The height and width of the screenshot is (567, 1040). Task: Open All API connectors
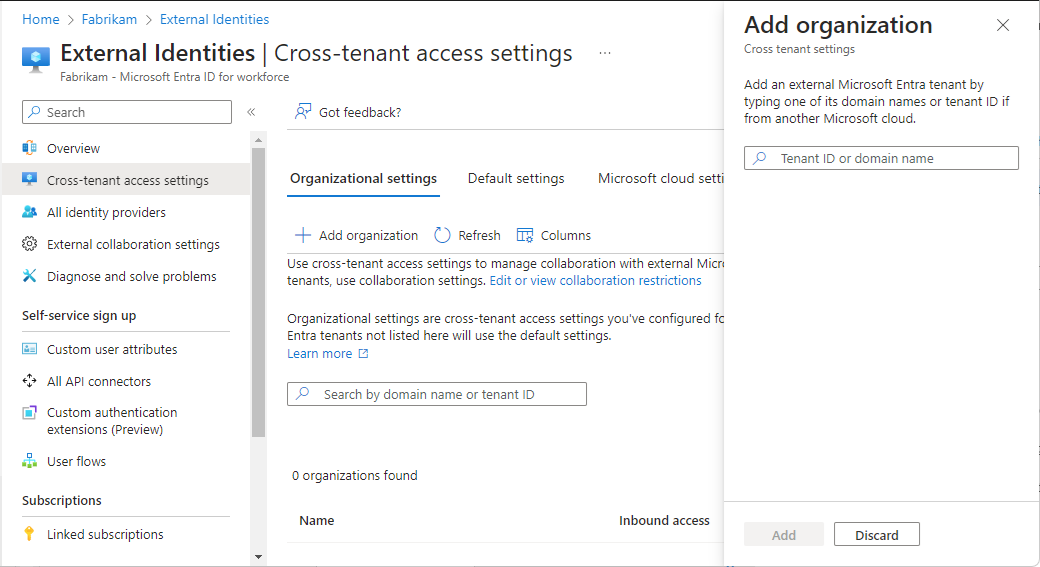pos(99,381)
